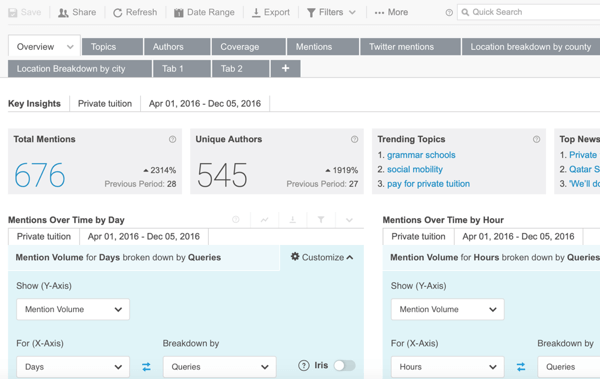Open Tab 2

[x=241, y=69]
